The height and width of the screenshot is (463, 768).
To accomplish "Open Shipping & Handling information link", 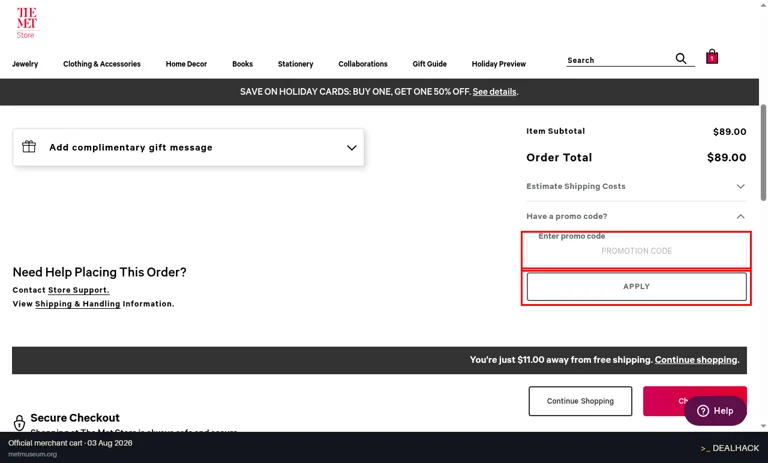I will pyautogui.click(x=77, y=304).
